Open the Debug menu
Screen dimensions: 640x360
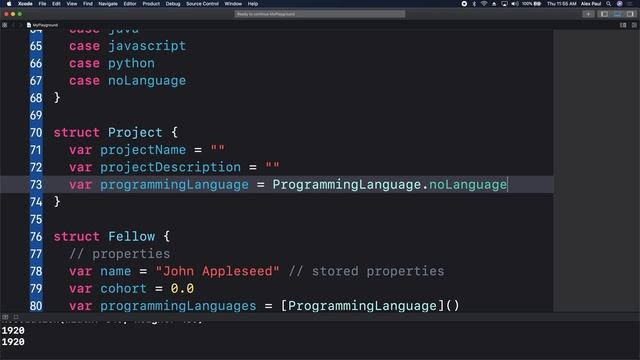pos(173,4)
